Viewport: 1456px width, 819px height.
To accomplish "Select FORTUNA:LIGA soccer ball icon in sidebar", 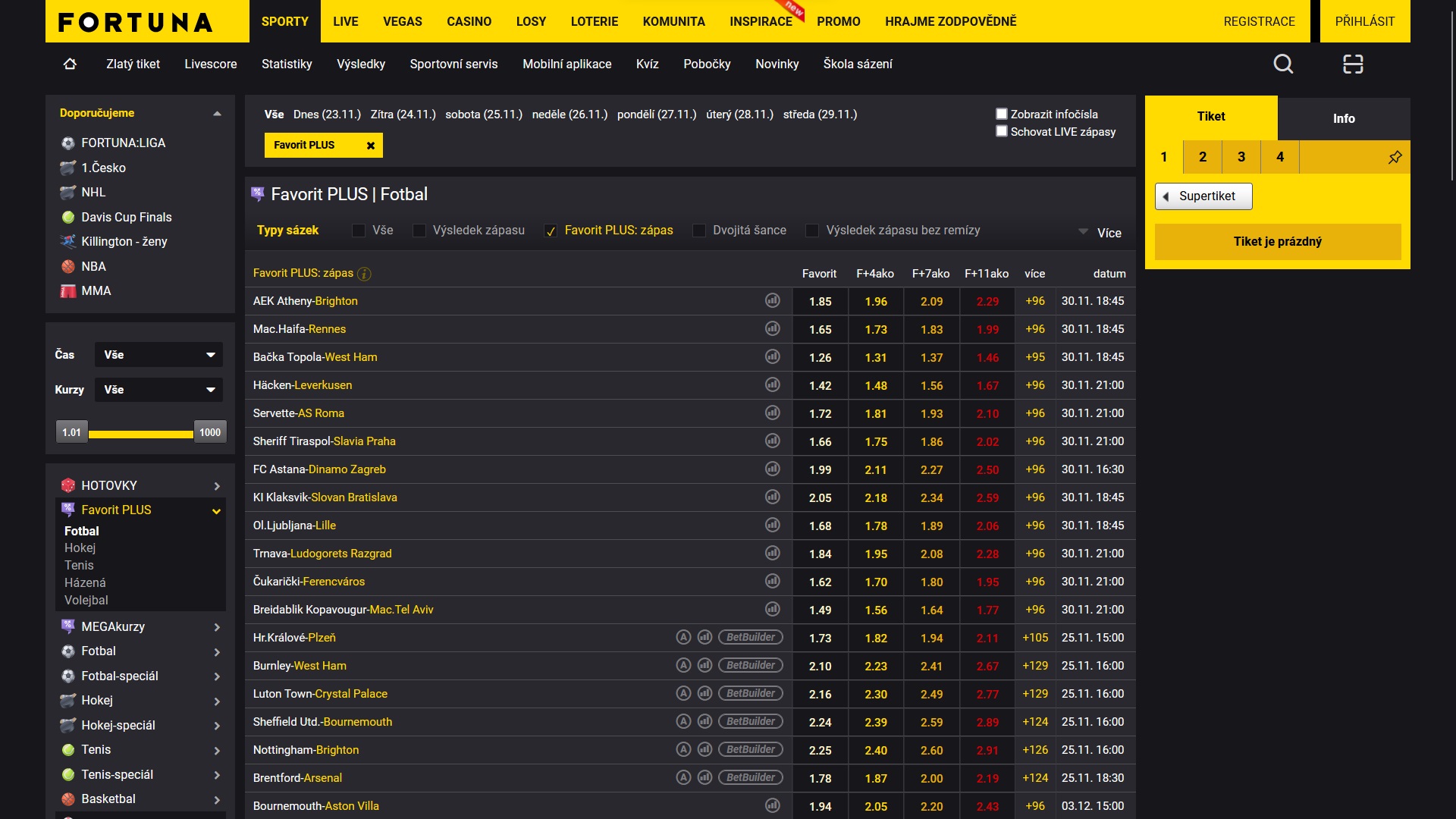I will point(68,143).
